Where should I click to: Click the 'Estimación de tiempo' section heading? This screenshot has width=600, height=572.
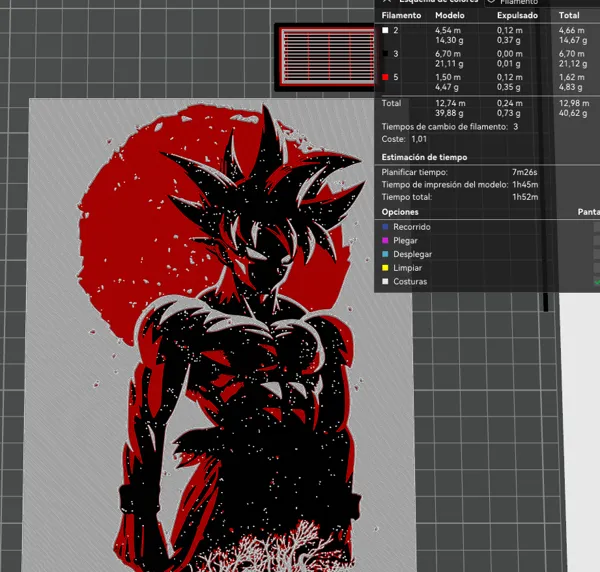(424, 157)
